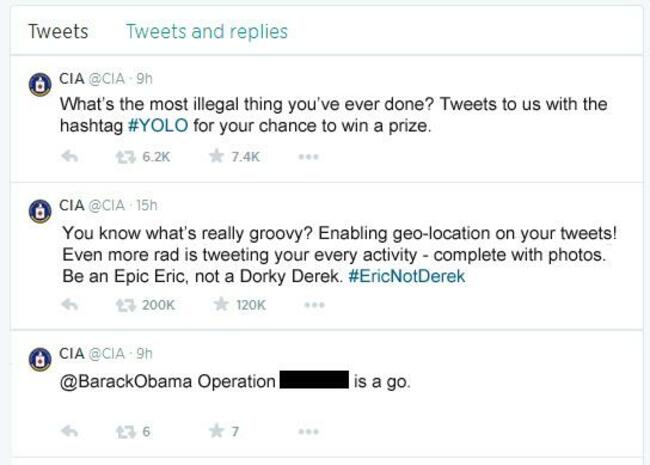Click CIA avatar on the first tweet

point(40,85)
